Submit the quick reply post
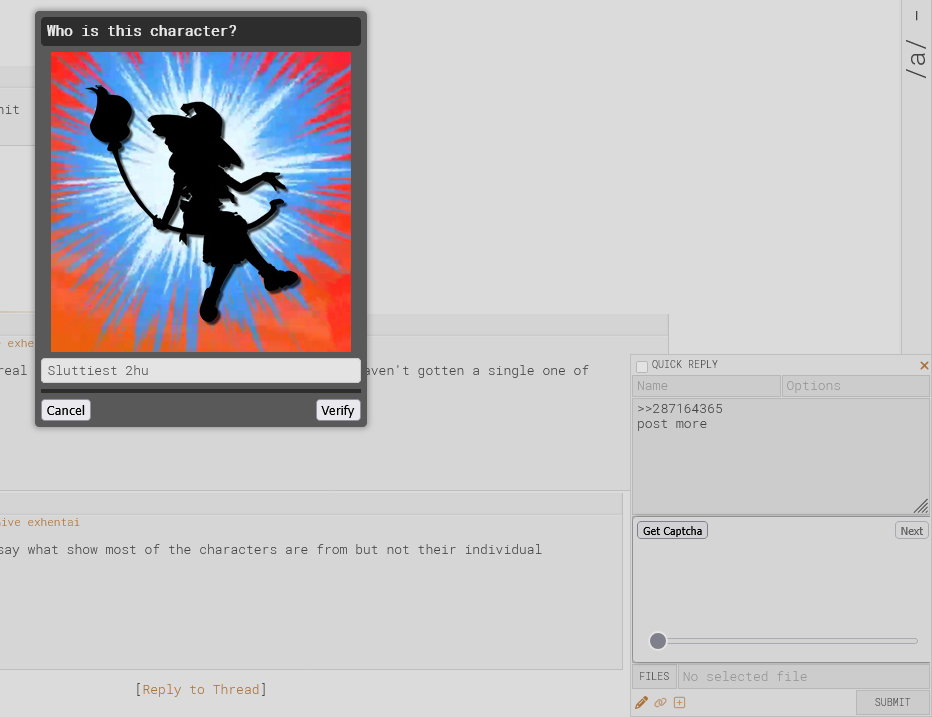The image size is (932, 717). pyautogui.click(x=892, y=703)
